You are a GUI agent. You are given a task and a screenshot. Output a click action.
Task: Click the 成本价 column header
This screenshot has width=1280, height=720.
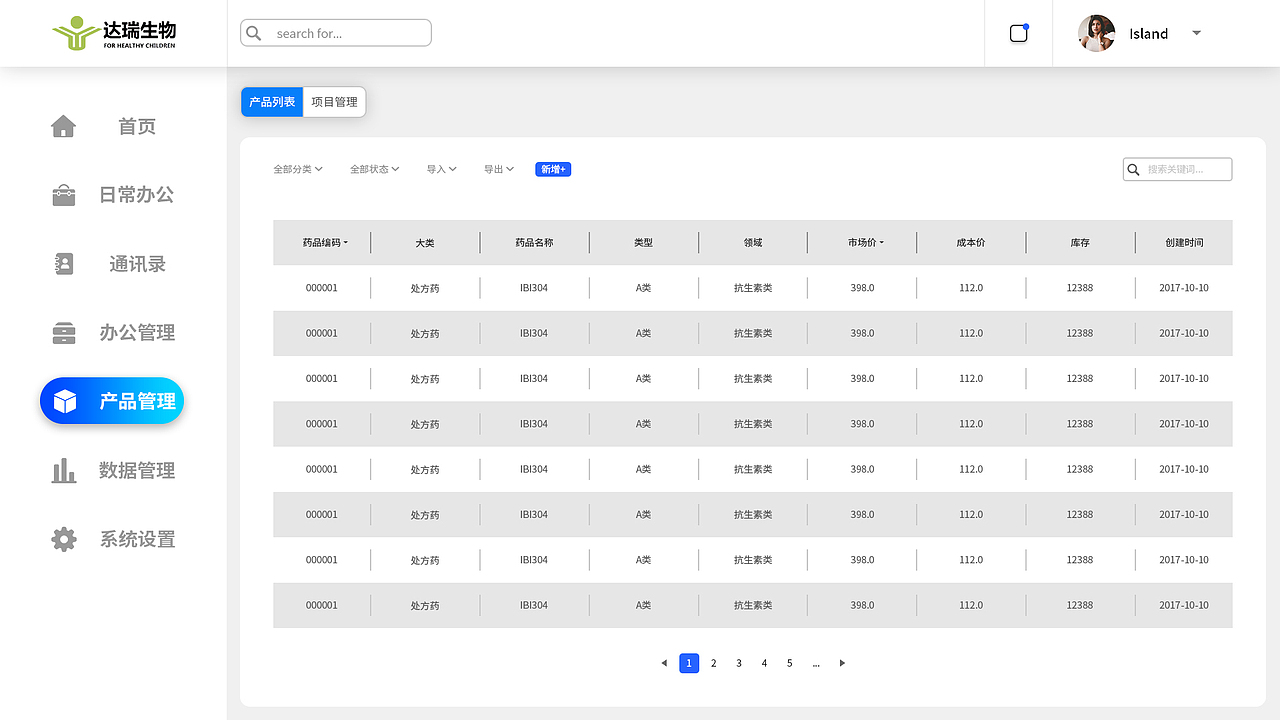[971, 243]
